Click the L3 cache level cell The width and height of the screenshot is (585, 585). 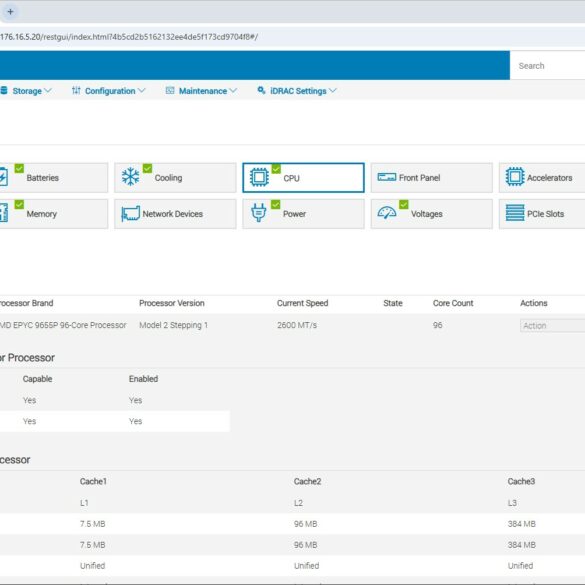[512, 503]
